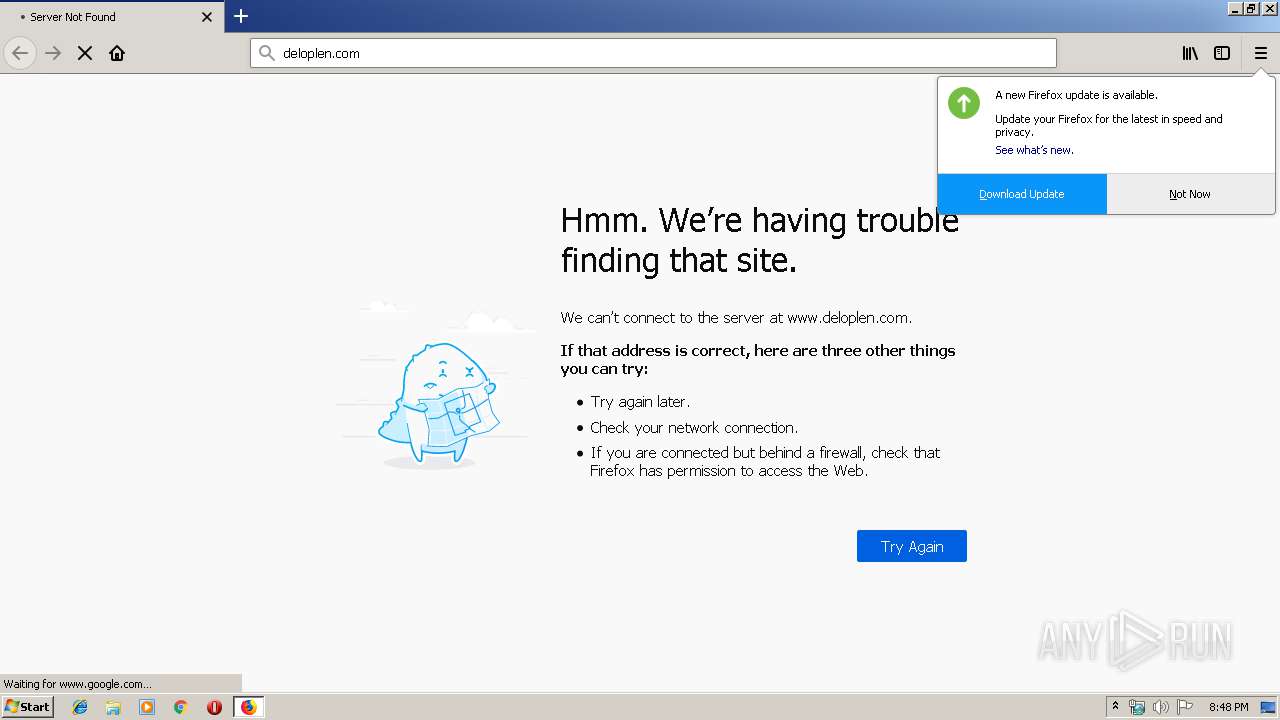1280x720 pixels.
Task: Open the Windows Start menu
Action: [x=27, y=706]
